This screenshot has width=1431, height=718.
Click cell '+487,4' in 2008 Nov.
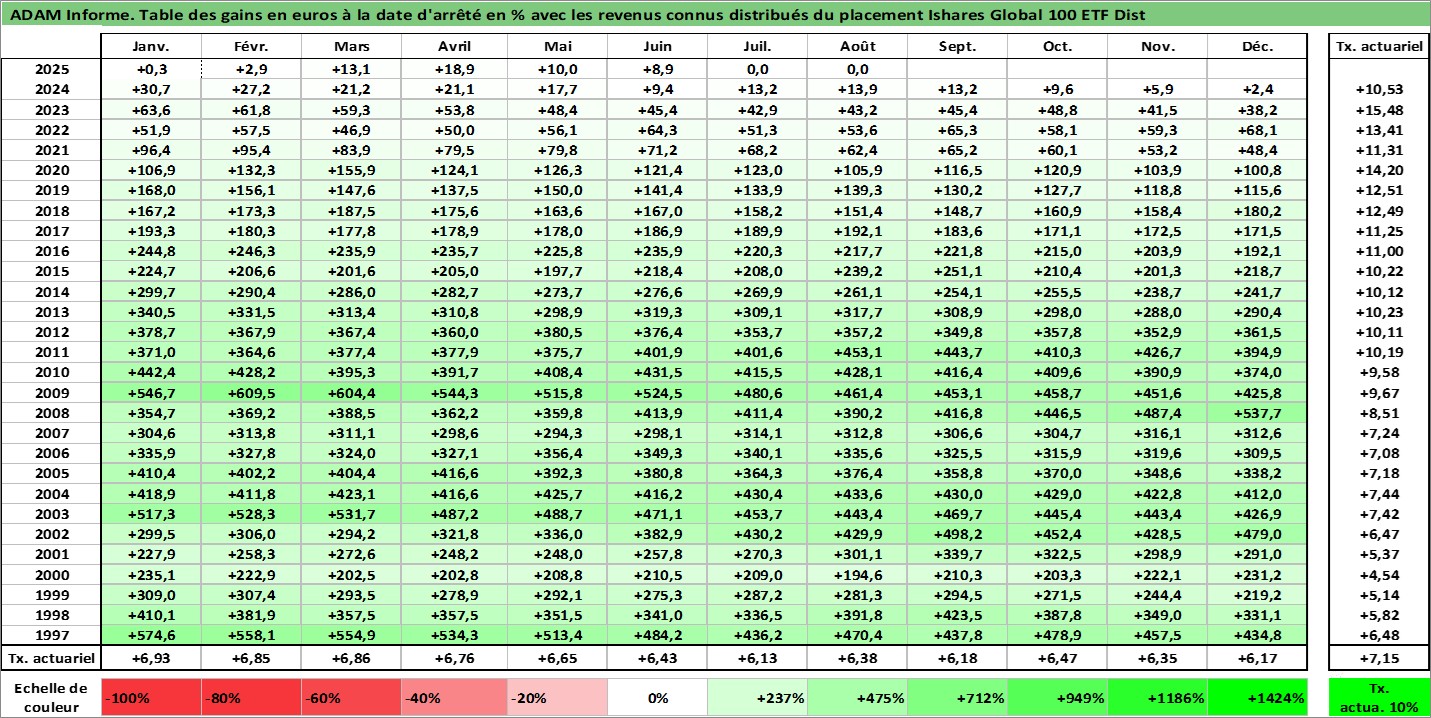pos(1157,413)
